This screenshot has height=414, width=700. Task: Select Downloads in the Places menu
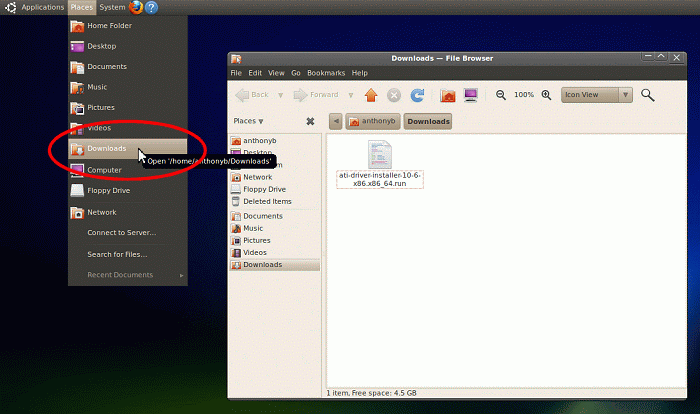[128, 149]
